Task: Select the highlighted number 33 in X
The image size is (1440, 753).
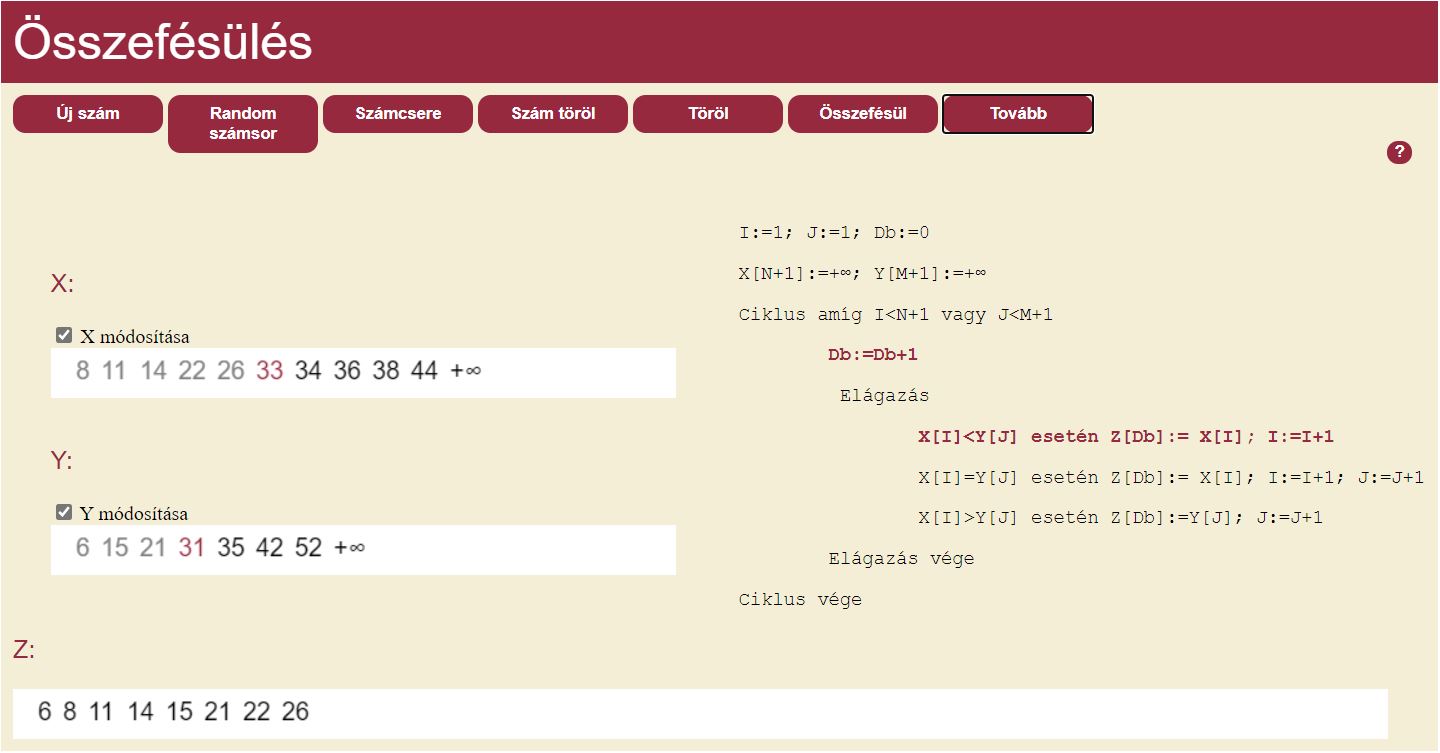Action: tap(270, 371)
